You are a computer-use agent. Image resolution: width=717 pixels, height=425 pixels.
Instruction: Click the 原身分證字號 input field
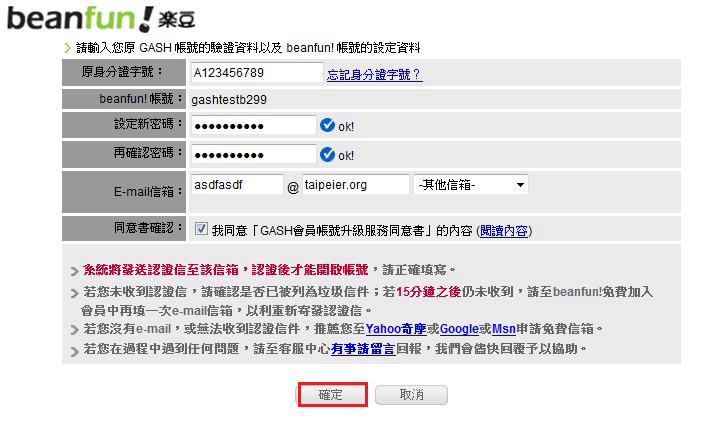pyautogui.click(x=255, y=73)
